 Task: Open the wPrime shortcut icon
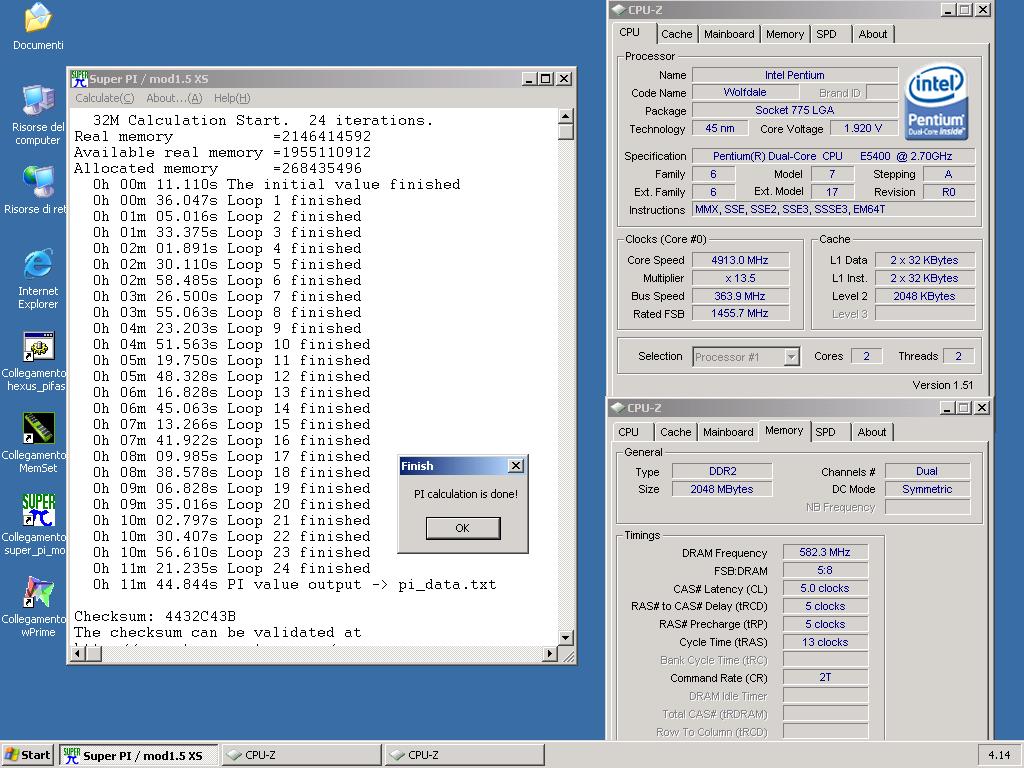pyautogui.click(x=39, y=592)
